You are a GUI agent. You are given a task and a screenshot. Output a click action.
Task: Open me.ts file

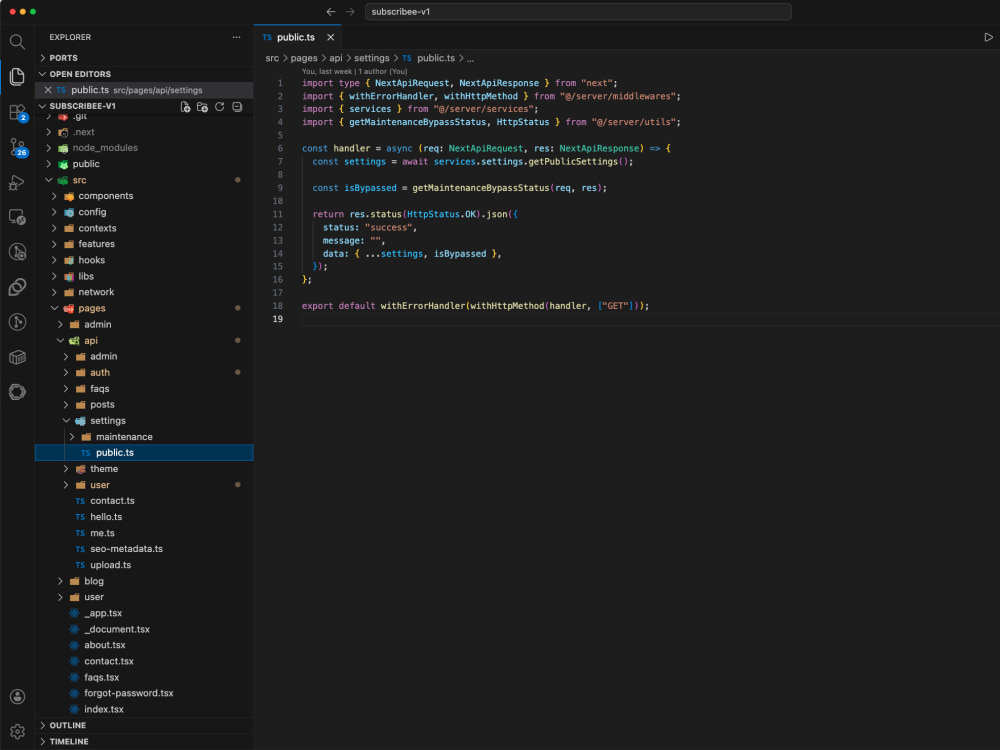point(144,533)
